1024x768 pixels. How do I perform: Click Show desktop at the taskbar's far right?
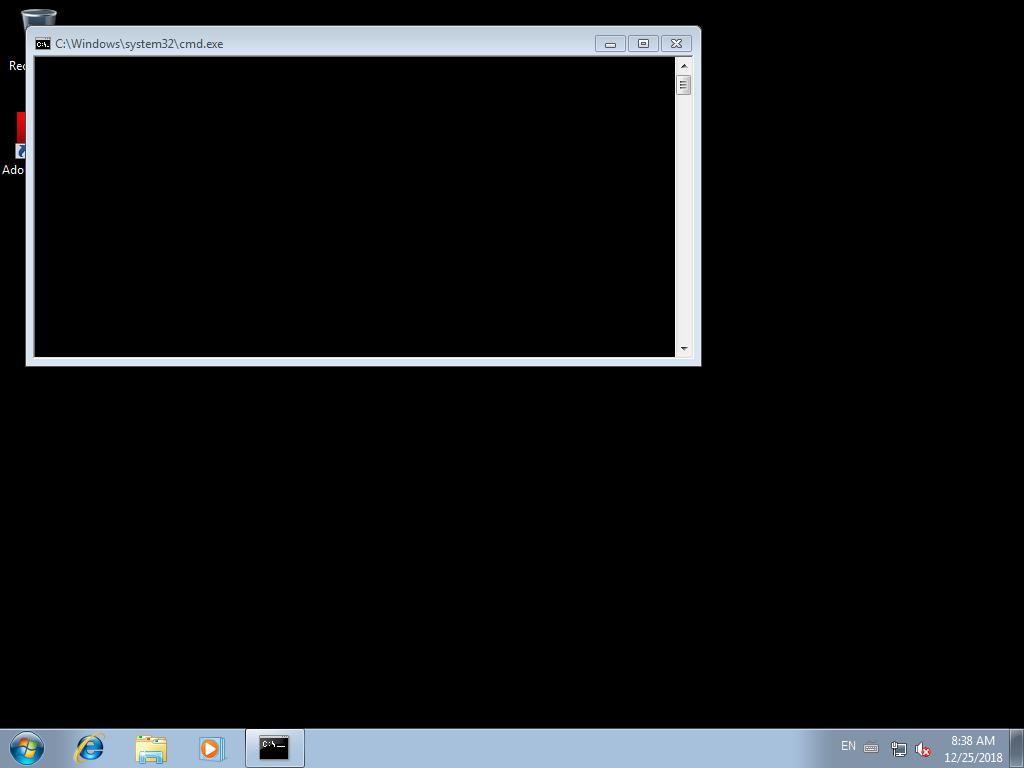click(1018, 748)
